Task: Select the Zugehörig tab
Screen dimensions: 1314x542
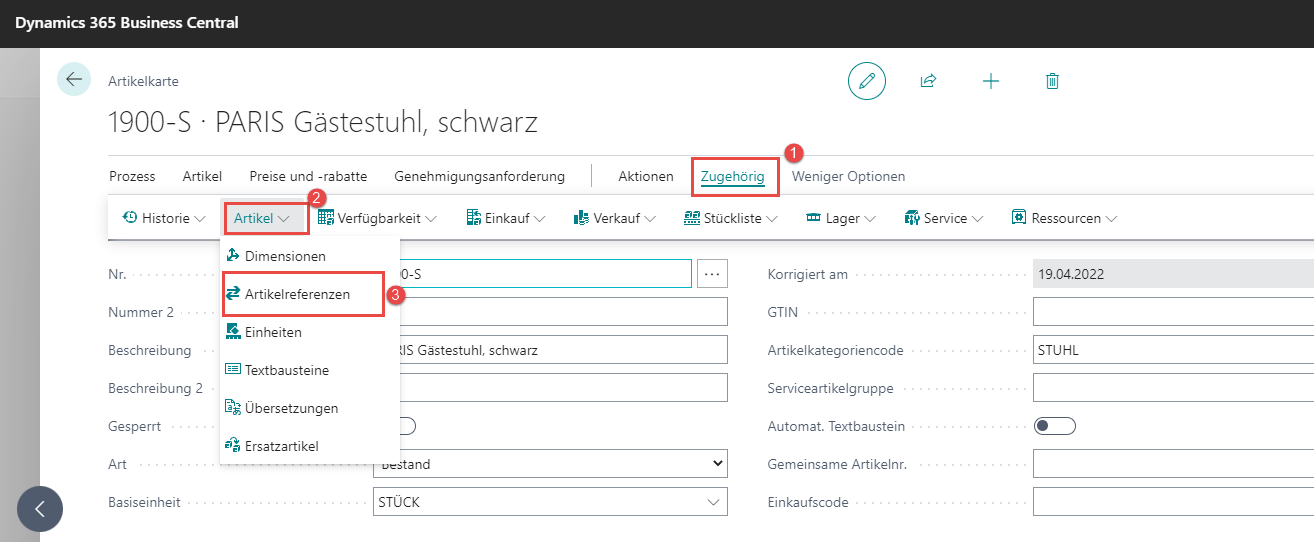Action: [x=733, y=176]
